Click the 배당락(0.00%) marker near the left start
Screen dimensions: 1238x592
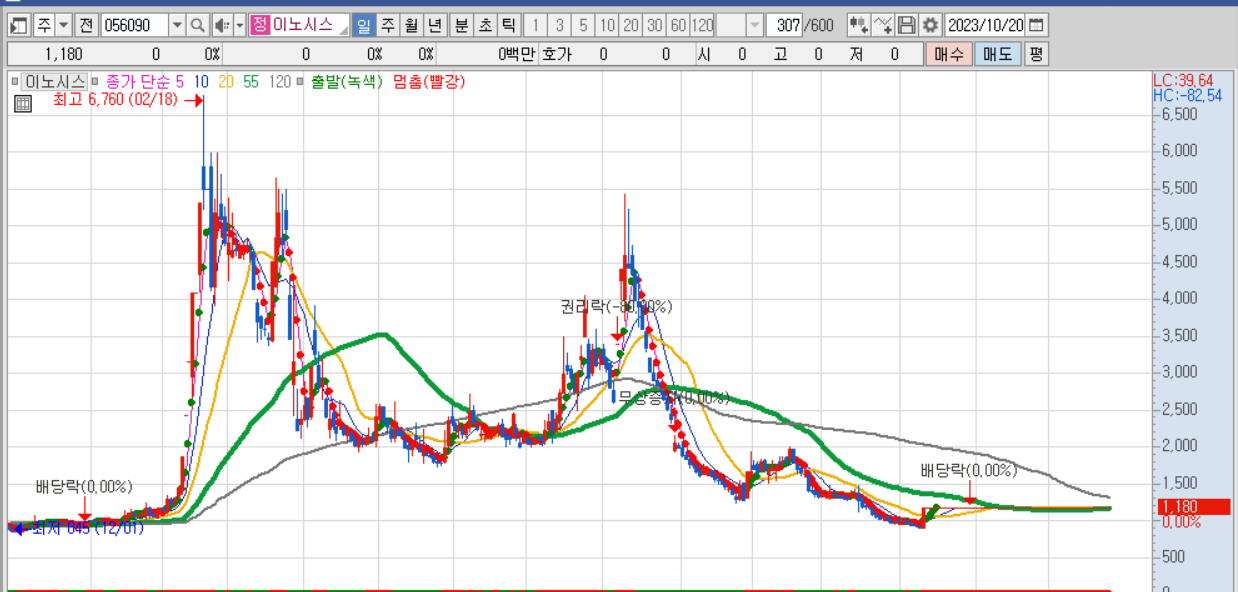click(84, 487)
